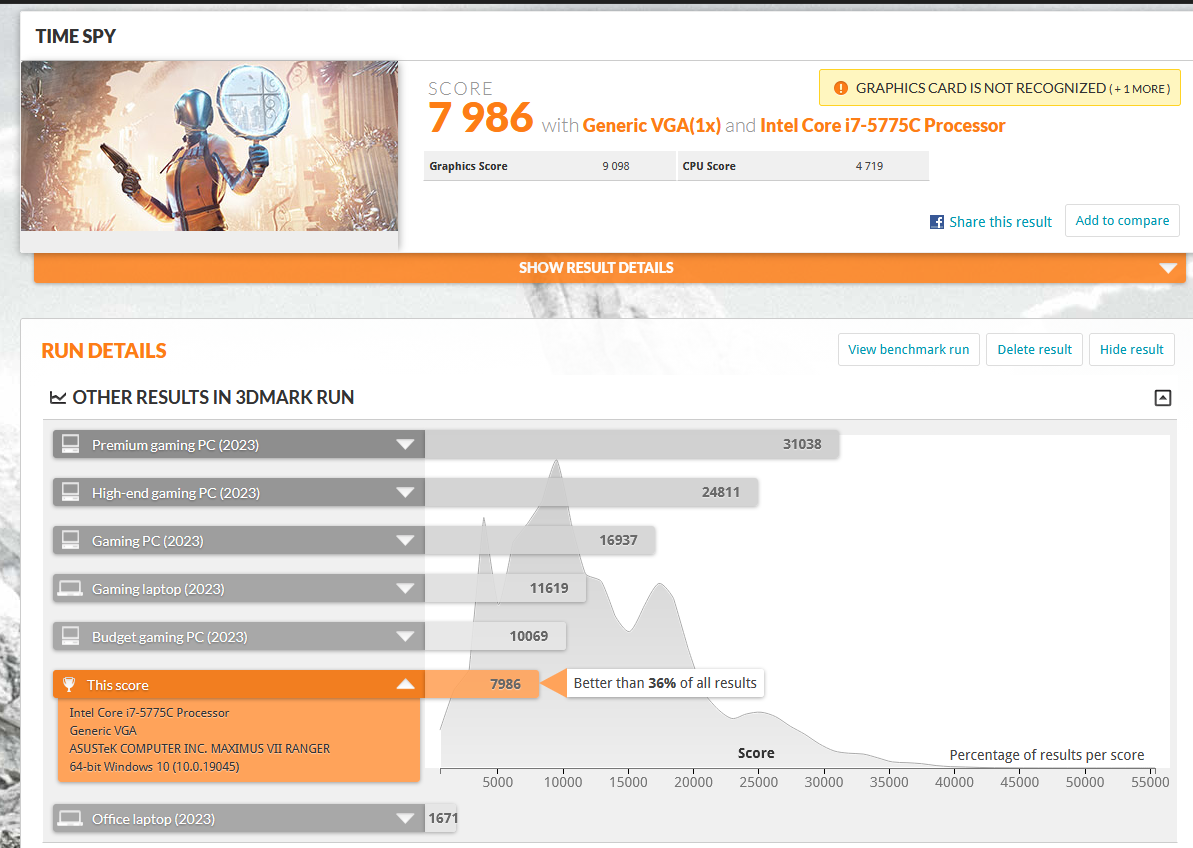
Task: Click the CPU Score 4 719 cell
Action: coord(803,166)
